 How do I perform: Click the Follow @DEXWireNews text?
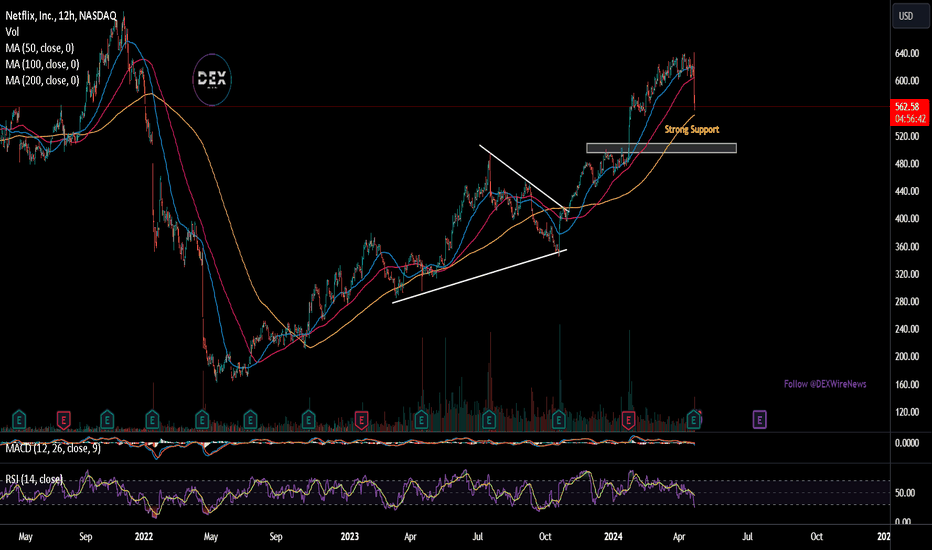tap(825, 384)
